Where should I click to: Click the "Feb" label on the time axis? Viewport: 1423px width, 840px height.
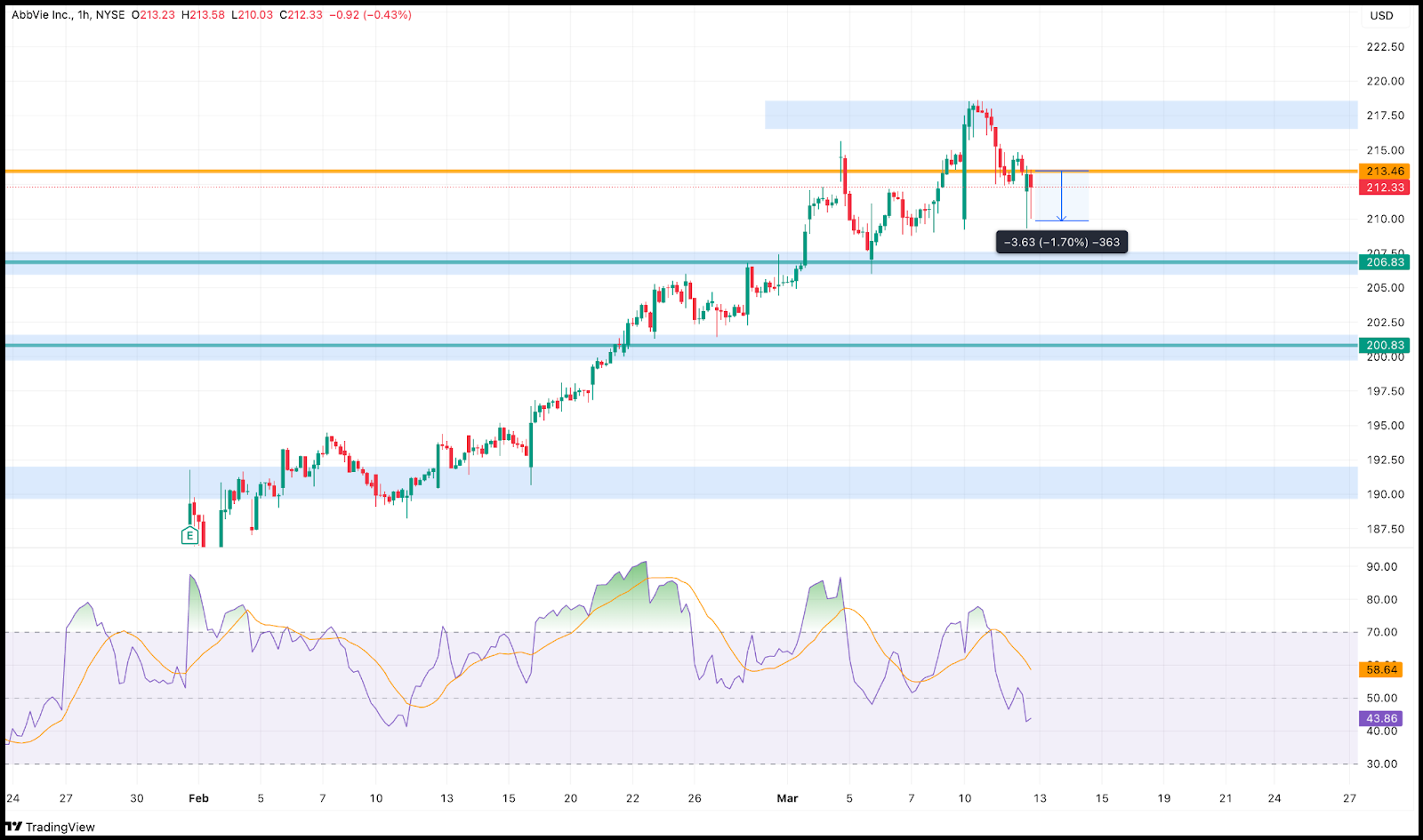(x=199, y=798)
